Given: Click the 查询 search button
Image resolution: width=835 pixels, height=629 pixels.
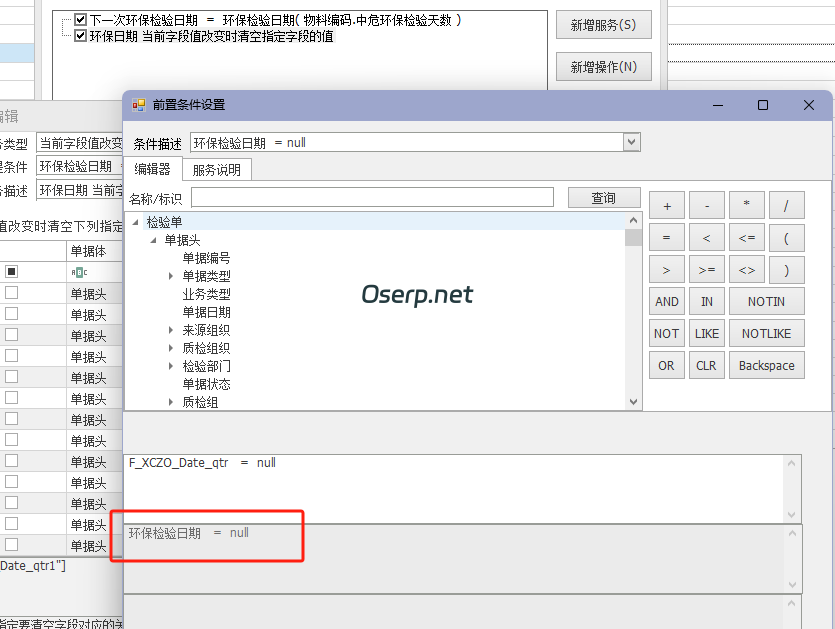Looking at the screenshot, I should pyautogui.click(x=604, y=197).
